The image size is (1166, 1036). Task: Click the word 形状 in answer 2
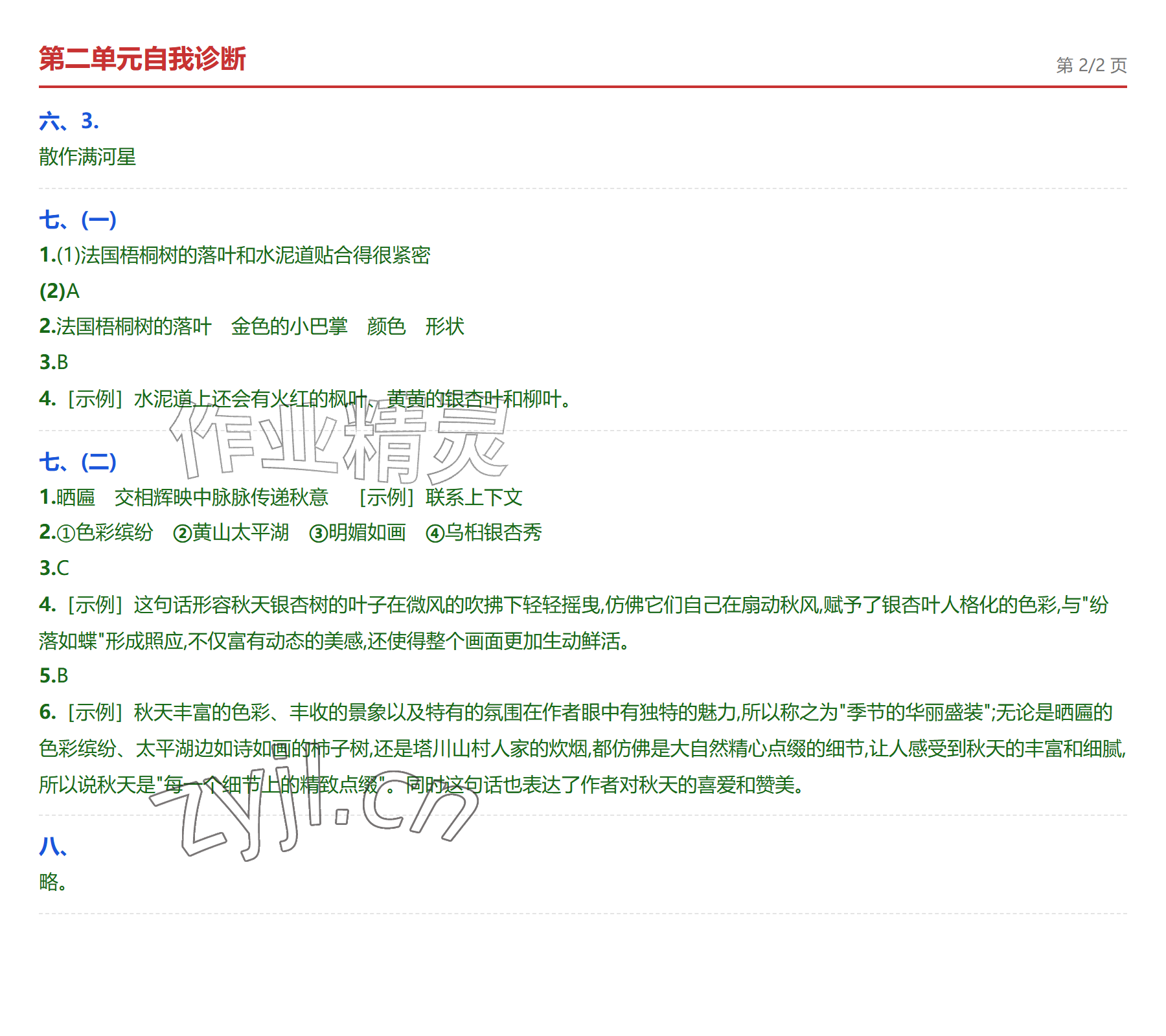pyautogui.click(x=444, y=326)
